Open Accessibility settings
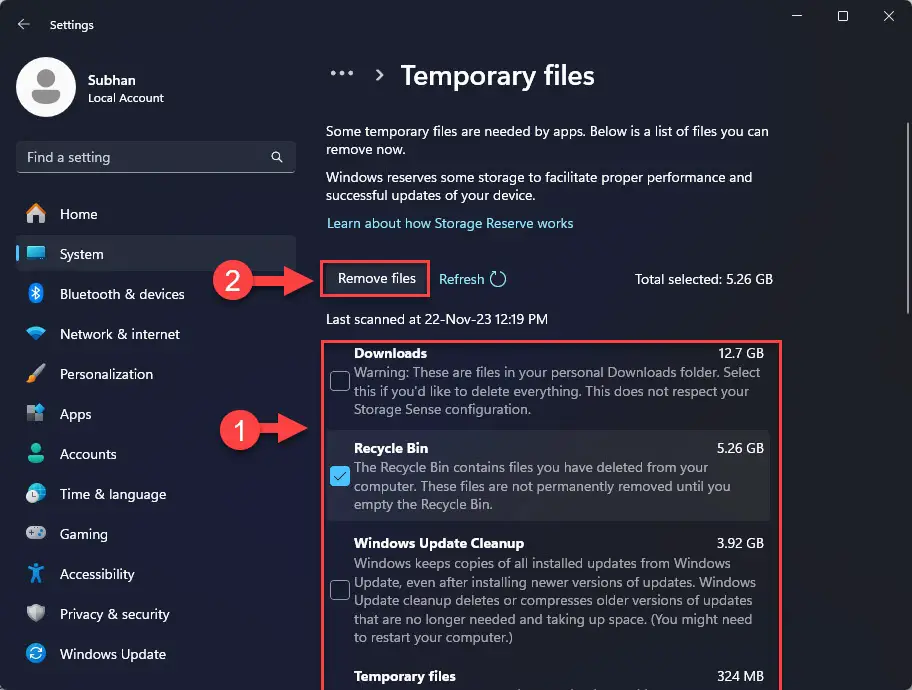 click(156, 574)
